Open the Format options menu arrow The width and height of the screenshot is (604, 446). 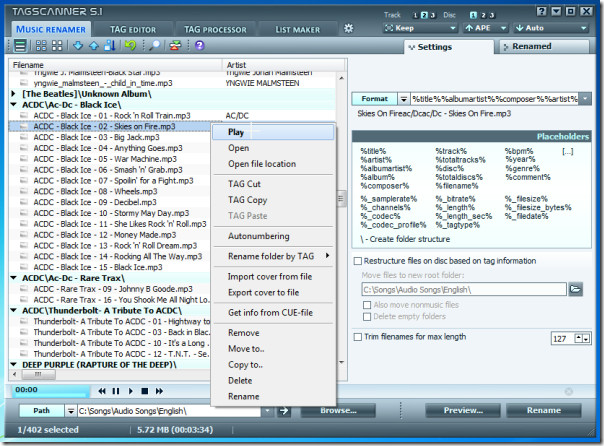[x=403, y=99]
